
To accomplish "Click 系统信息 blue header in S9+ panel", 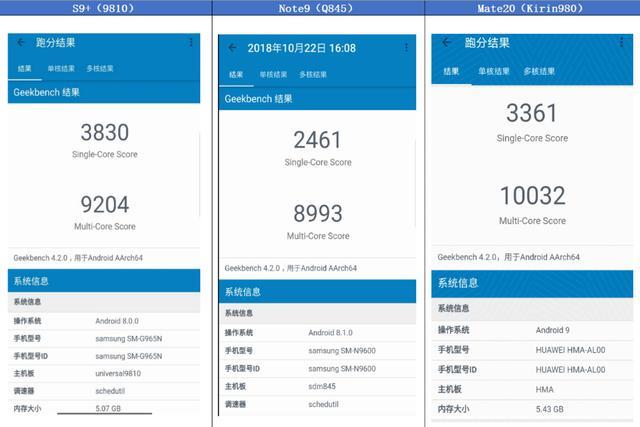I will tap(104, 281).
